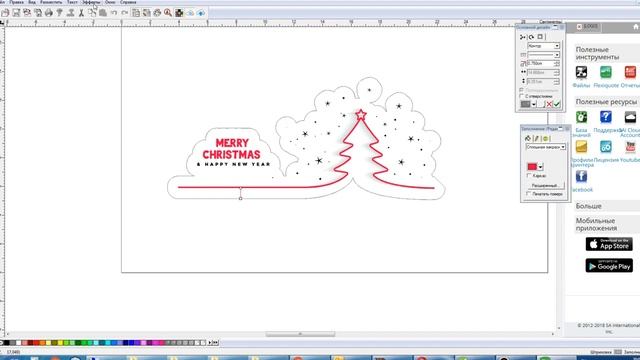Toggle the Каркас checkbox

[529, 176]
